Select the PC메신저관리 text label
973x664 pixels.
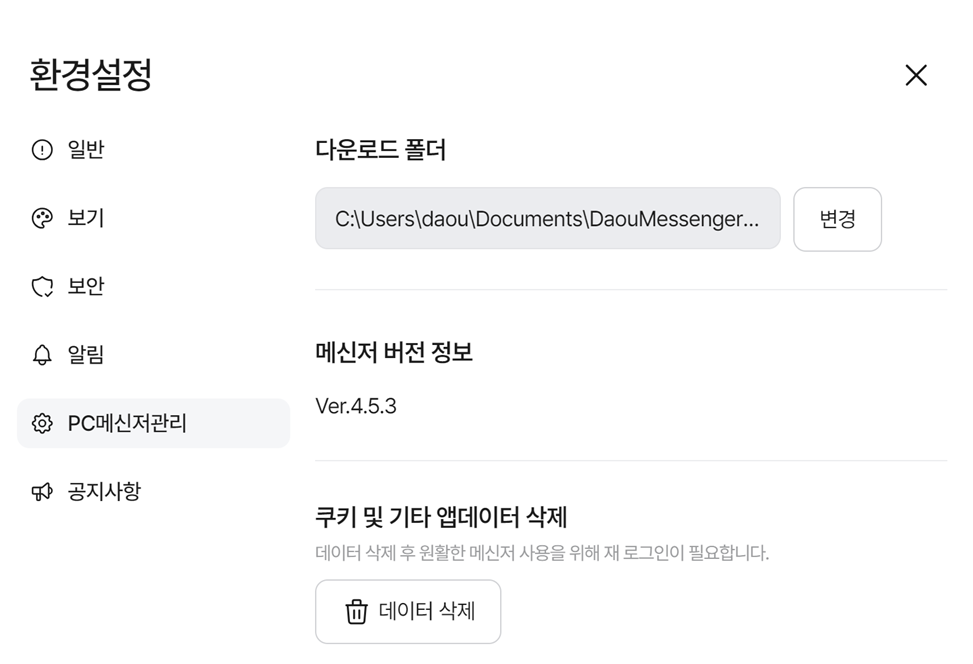pyautogui.click(x=127, y=423)
